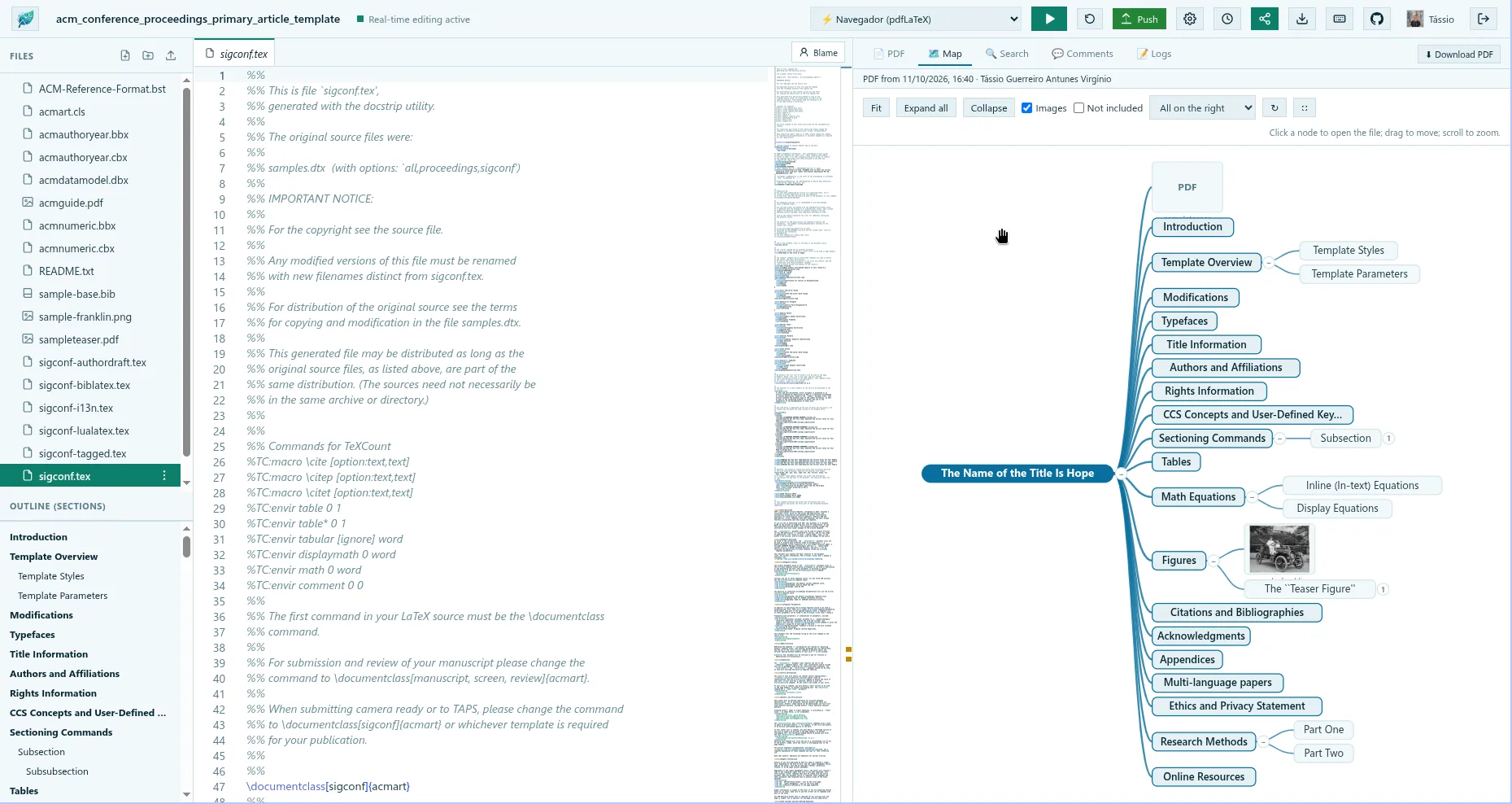
Task: Open the sigconf.tex file options menu
Action: (164, 476)
